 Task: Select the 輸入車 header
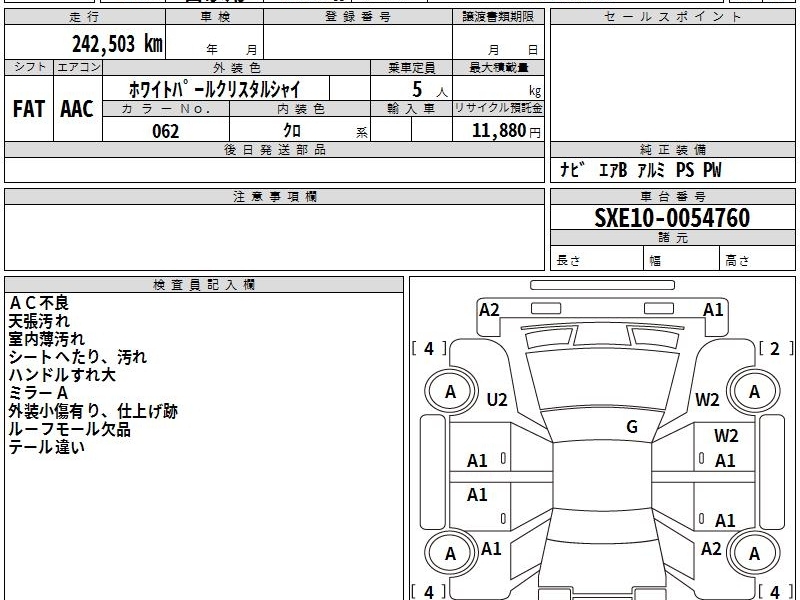pyautogui.click(x=411, y=109)
